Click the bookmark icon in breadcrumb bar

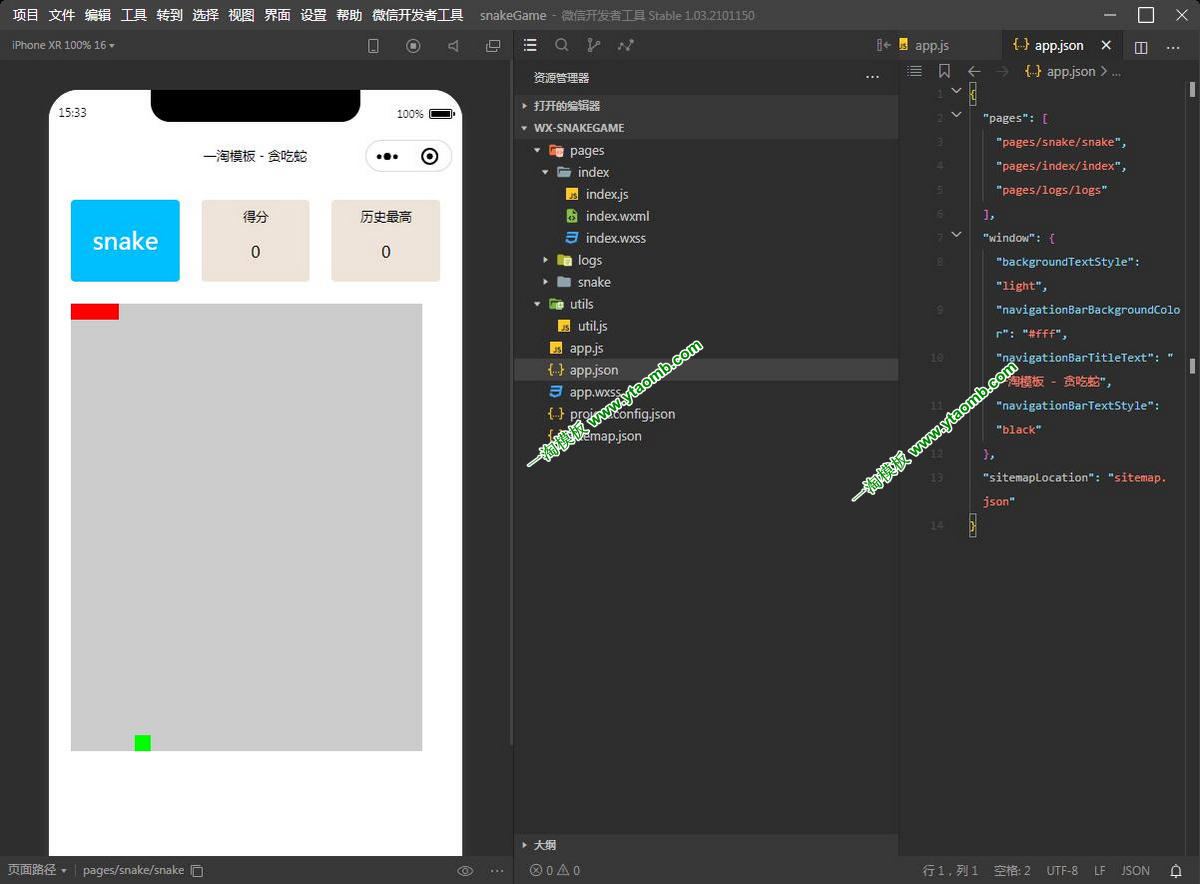[x=944, y=71]
